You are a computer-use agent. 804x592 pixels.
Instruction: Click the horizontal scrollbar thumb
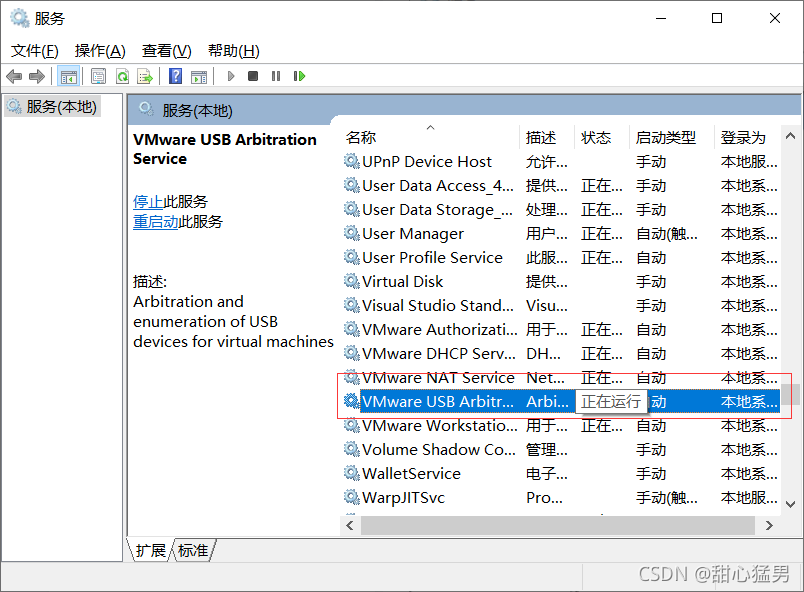tap(558, 525)
